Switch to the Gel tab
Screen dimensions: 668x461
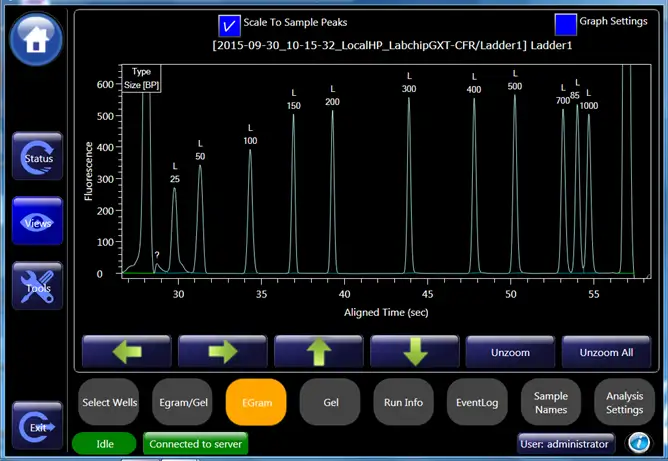[x=331, y=402]
